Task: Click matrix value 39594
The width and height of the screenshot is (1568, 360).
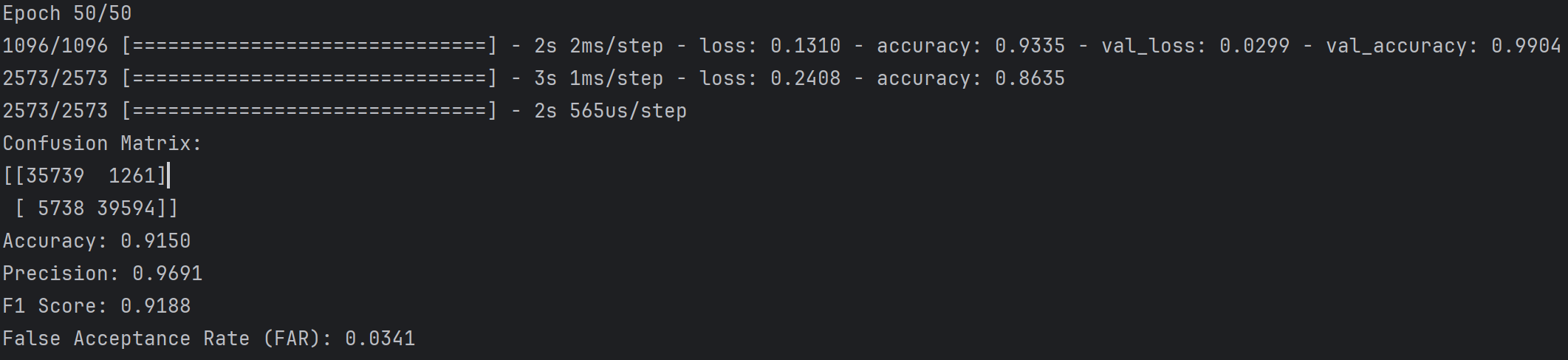Action: (126, 208)
